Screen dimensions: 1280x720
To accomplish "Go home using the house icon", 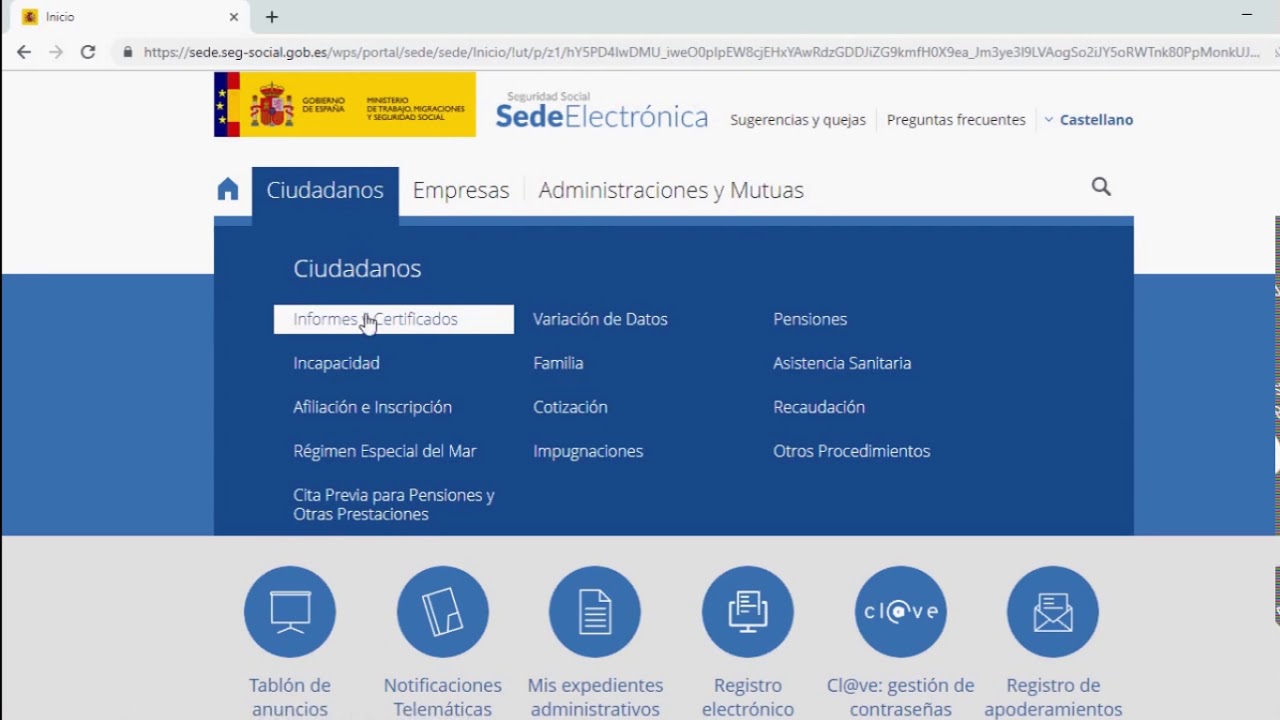I will 227,188.
